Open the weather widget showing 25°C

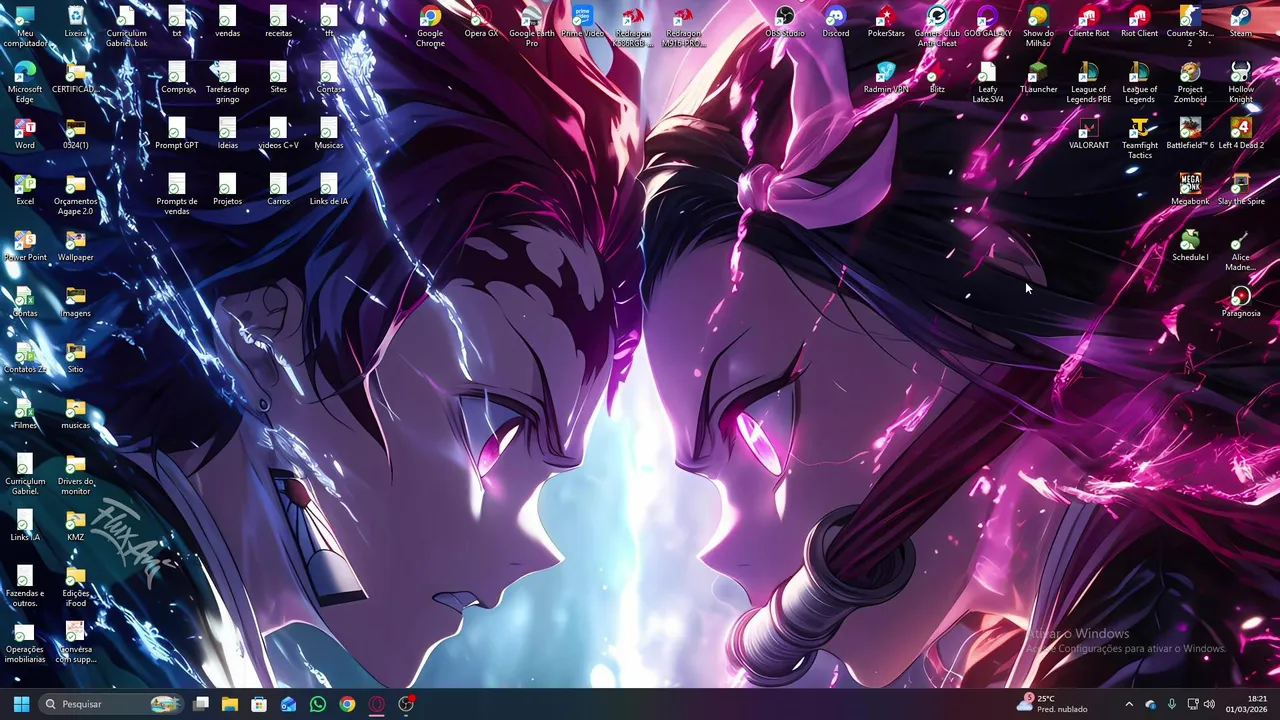point(1051,704)
